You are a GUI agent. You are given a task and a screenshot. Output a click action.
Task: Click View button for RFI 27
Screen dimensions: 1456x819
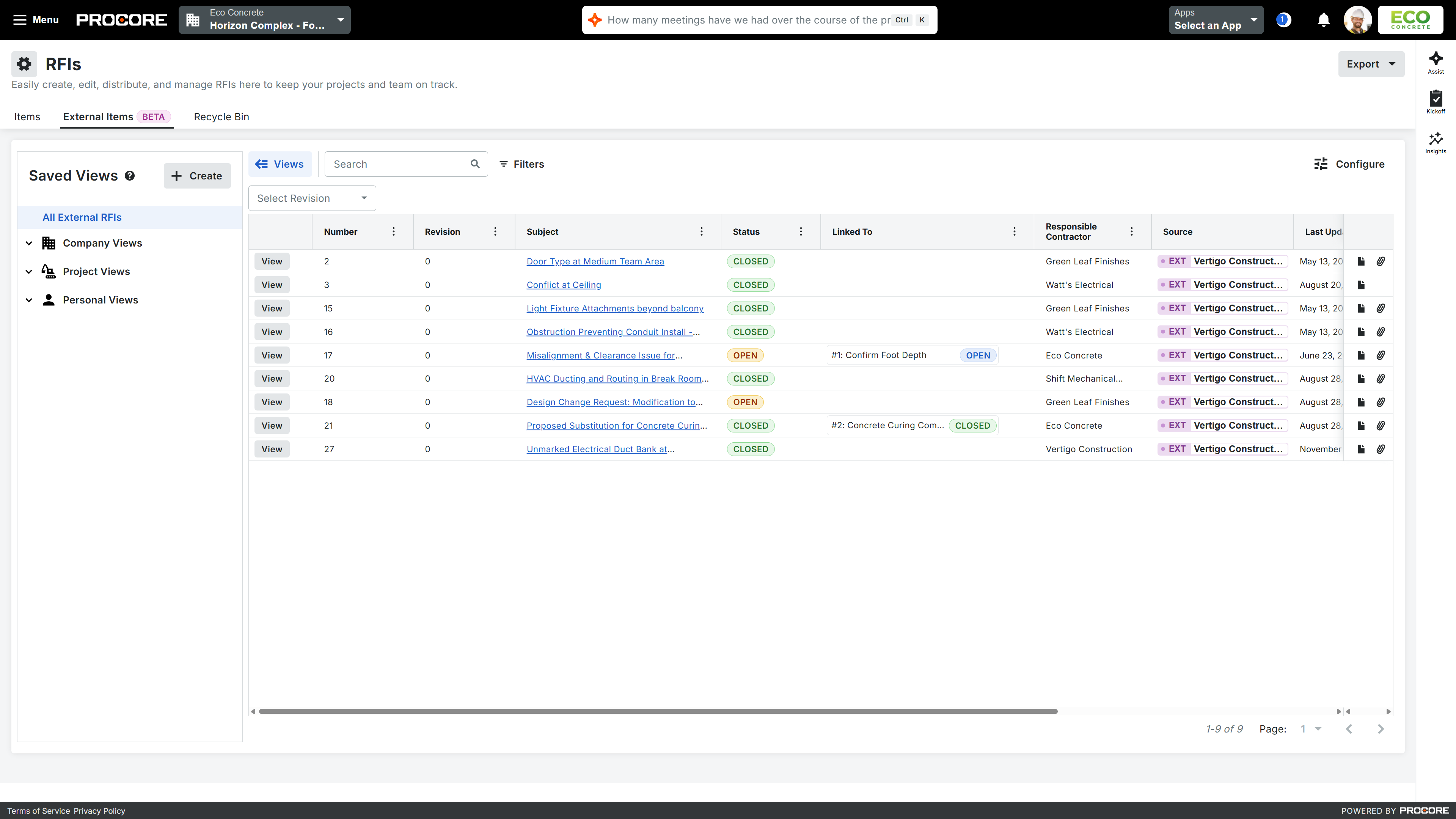[x=271, y=450]
